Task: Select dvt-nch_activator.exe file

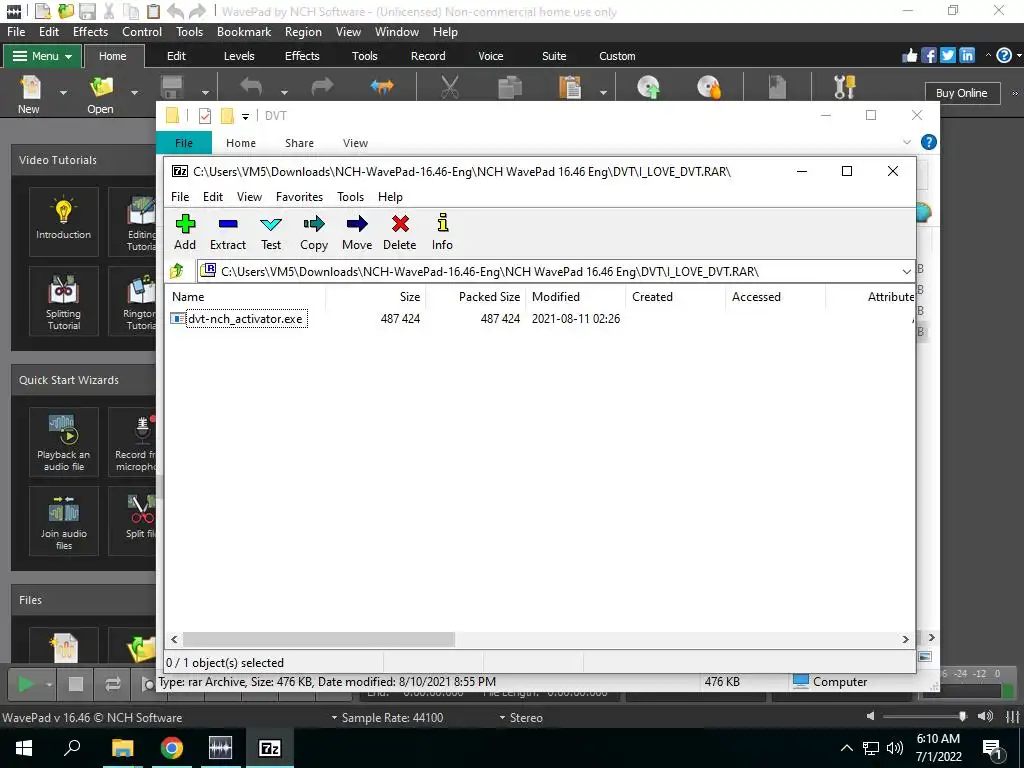Action: (x=246, y=319)
